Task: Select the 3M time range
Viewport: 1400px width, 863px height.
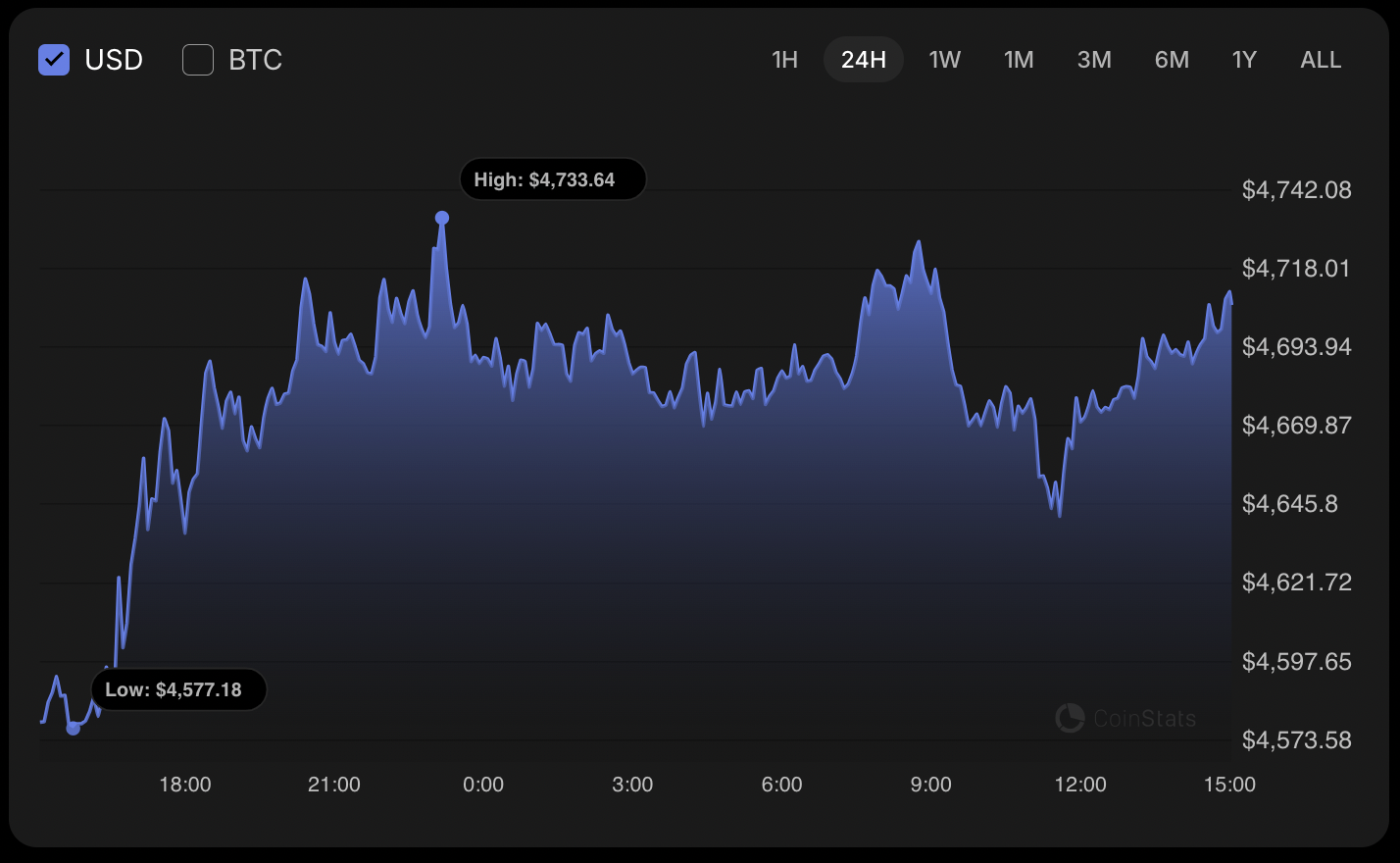Action: (x=1094, y=60)
